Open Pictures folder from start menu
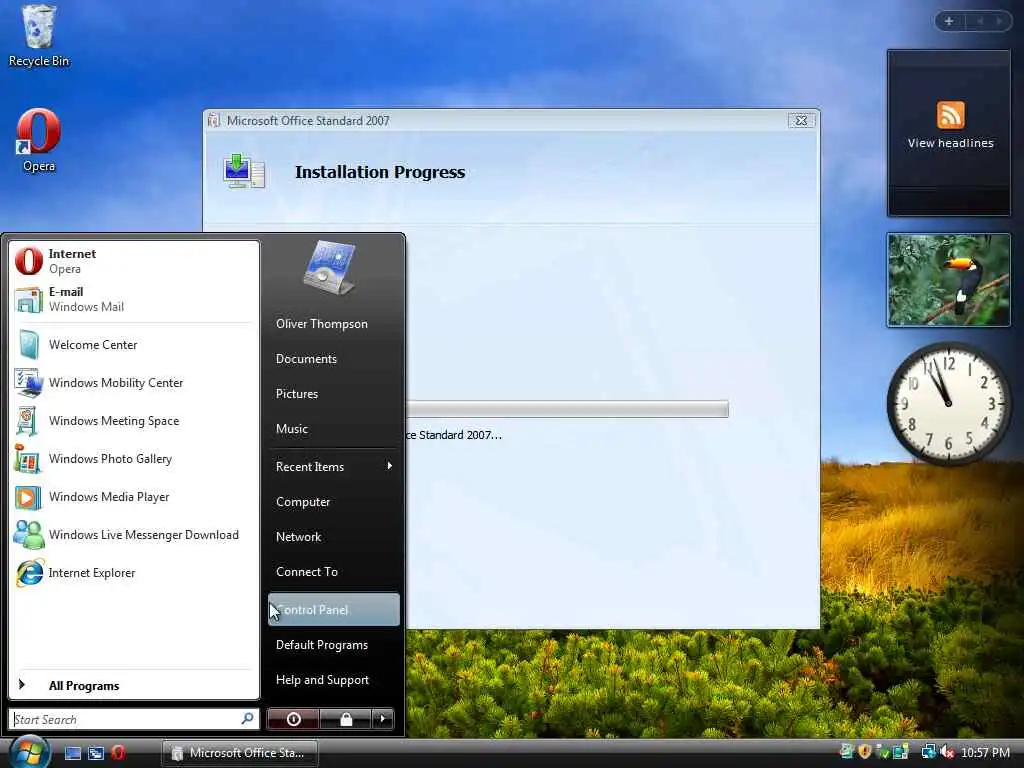This screenshot has width=1024, height=768. coord(333,394)
